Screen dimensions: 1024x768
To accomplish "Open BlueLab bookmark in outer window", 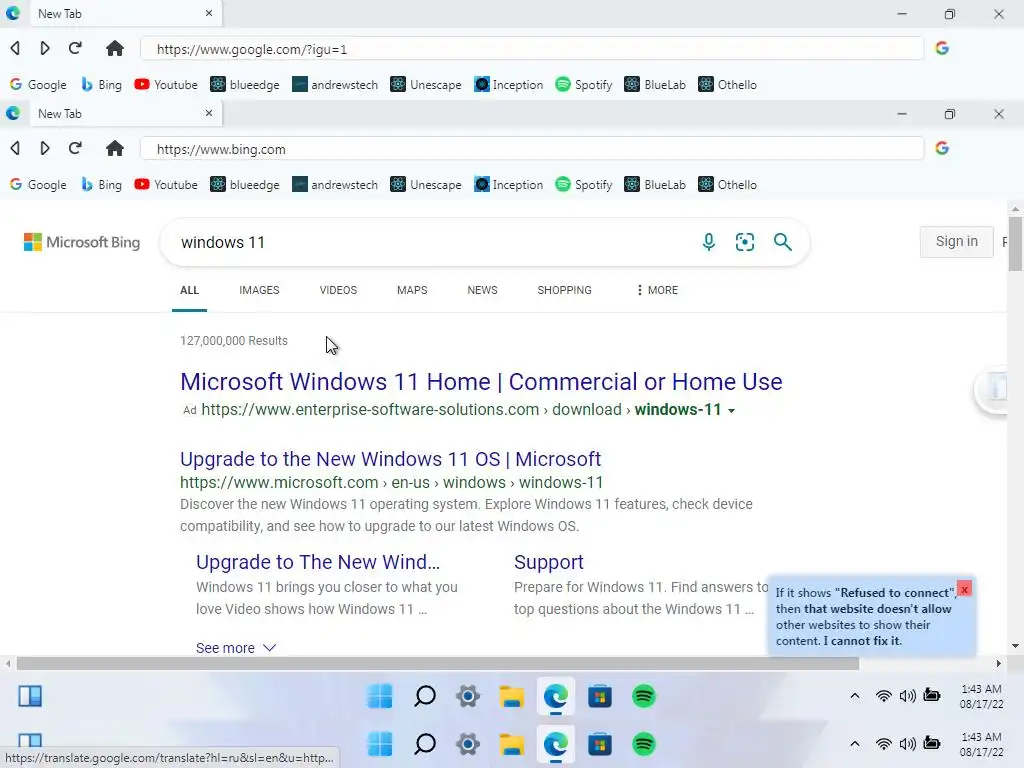I will 655,84.
